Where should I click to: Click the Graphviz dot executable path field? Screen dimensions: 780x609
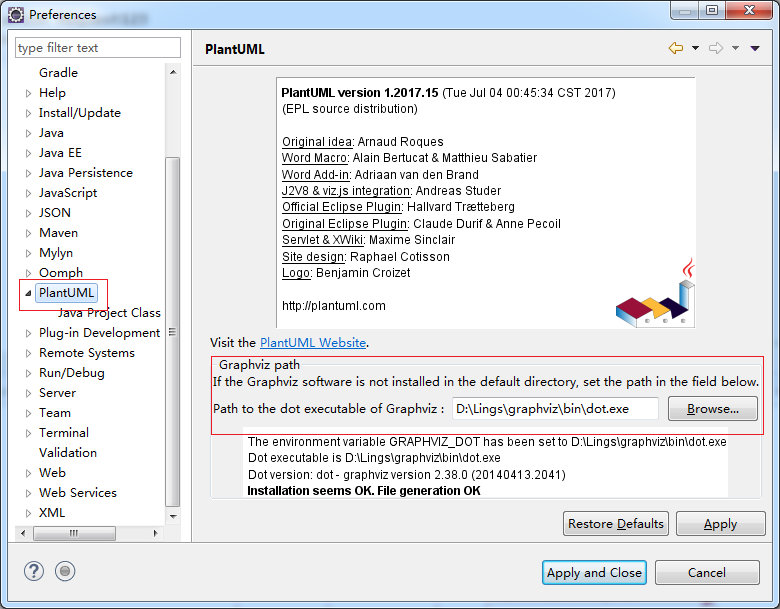click(x=555, y=408)
